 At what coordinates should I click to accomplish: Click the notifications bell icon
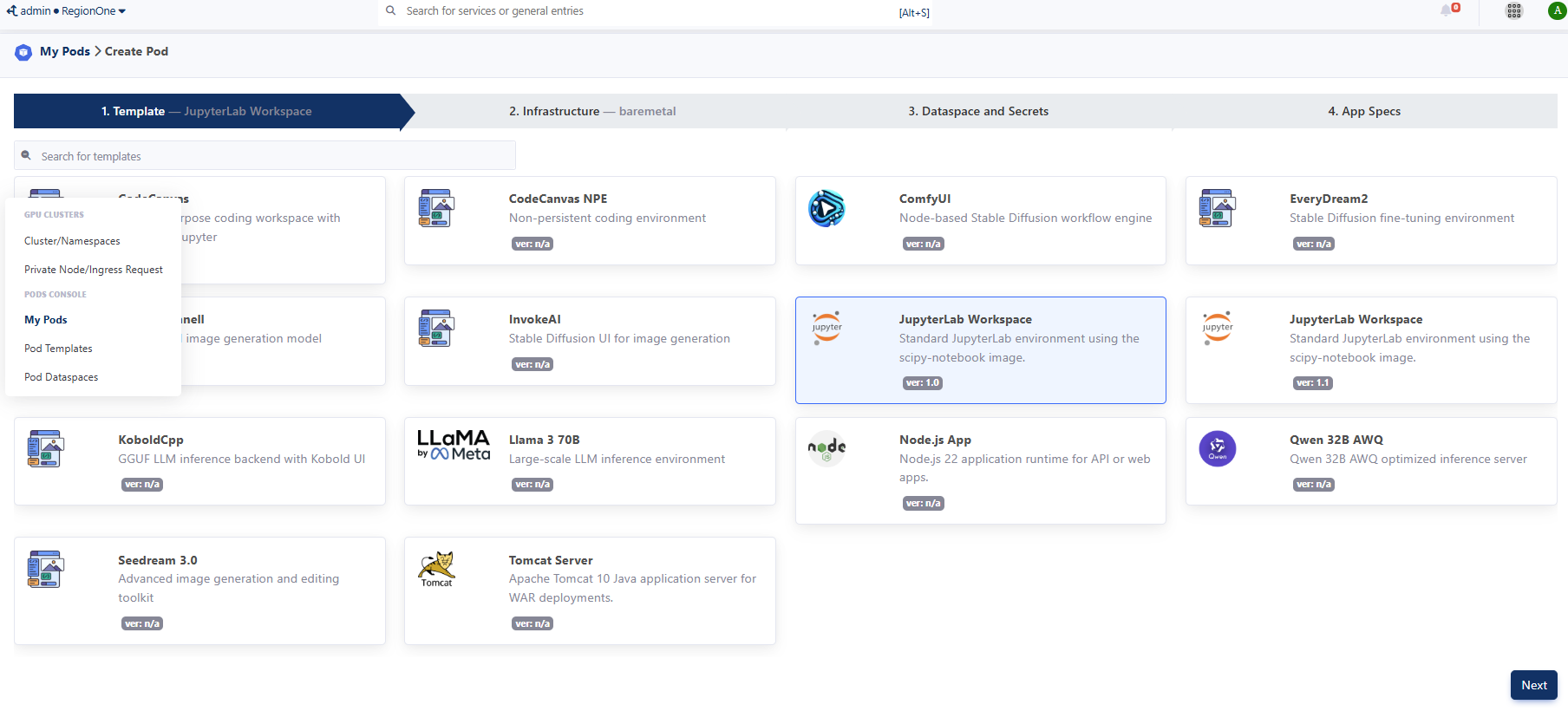point(1447,10)
